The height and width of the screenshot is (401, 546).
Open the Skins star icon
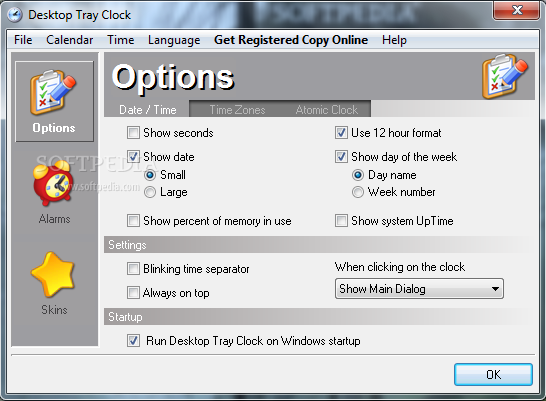point(54,274)
